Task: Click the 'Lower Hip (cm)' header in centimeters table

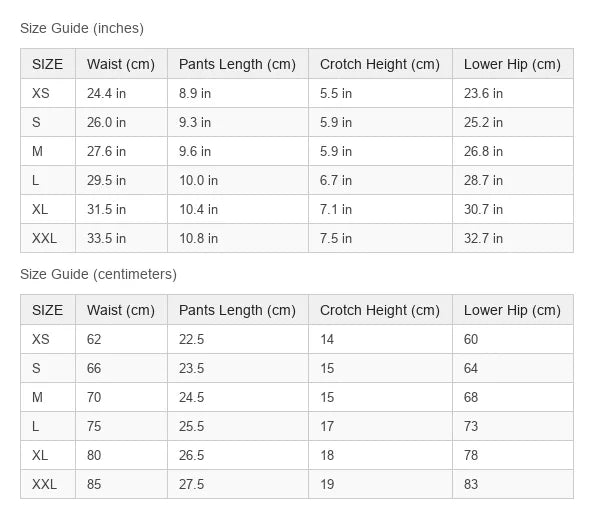Action: [x=513, y=310]
